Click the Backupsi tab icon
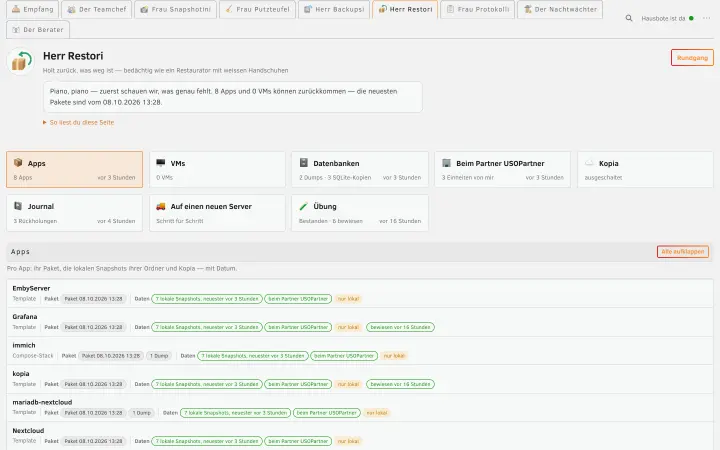 point(308,9)
